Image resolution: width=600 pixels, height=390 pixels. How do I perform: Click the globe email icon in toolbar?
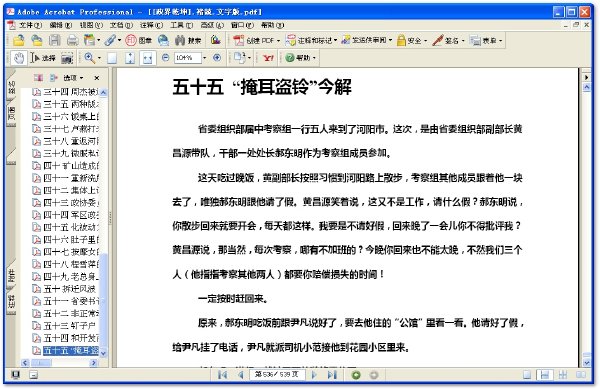click(163, 40)
